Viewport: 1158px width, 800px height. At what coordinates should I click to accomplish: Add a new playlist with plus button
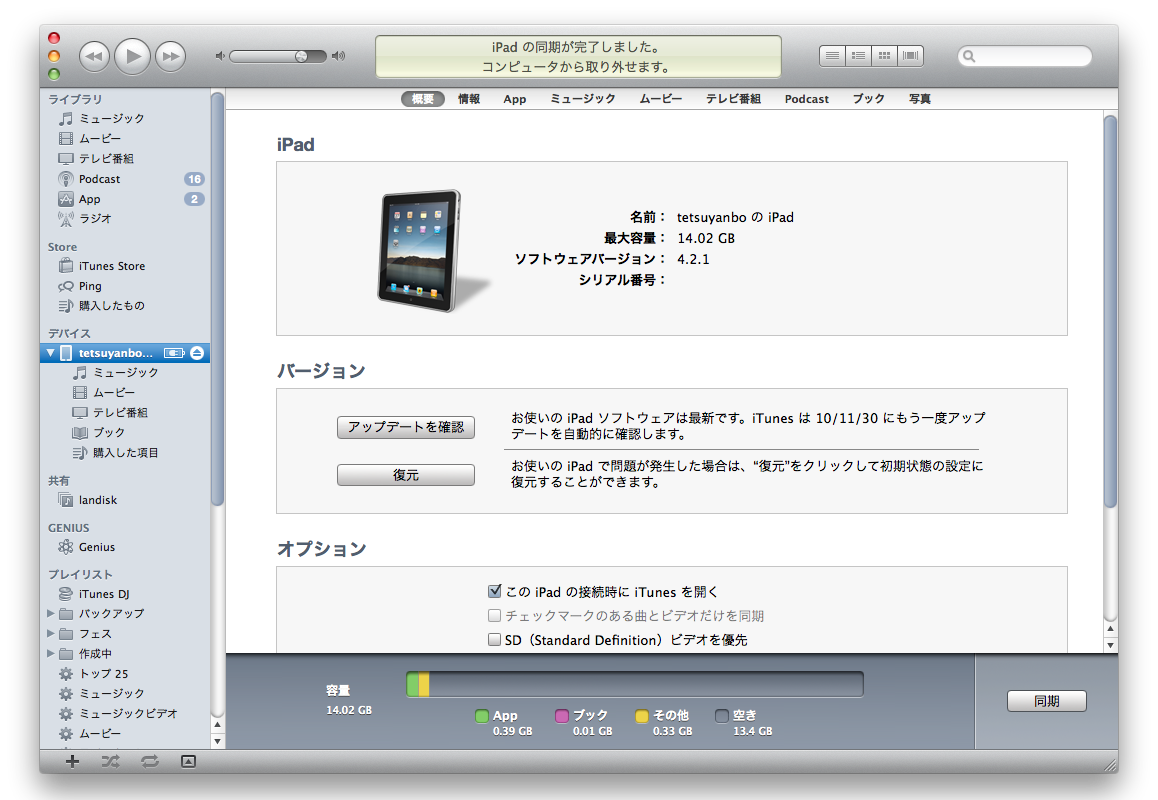click(72, 762)
